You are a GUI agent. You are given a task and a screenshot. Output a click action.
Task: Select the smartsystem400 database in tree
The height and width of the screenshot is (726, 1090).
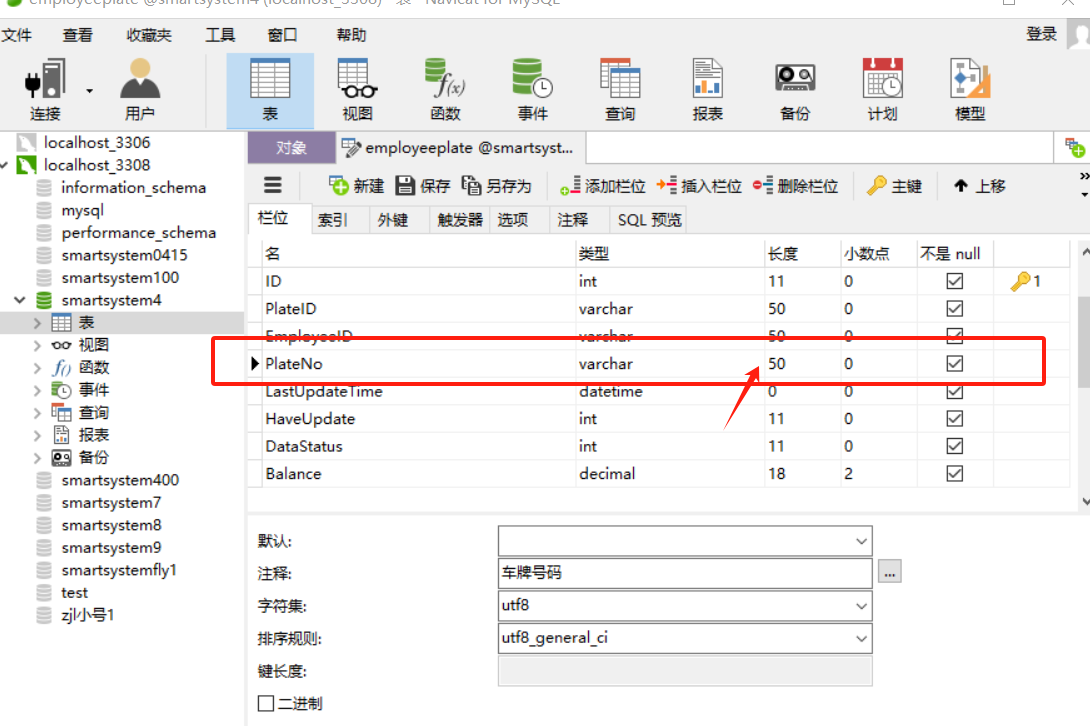[x=120, y=480]
